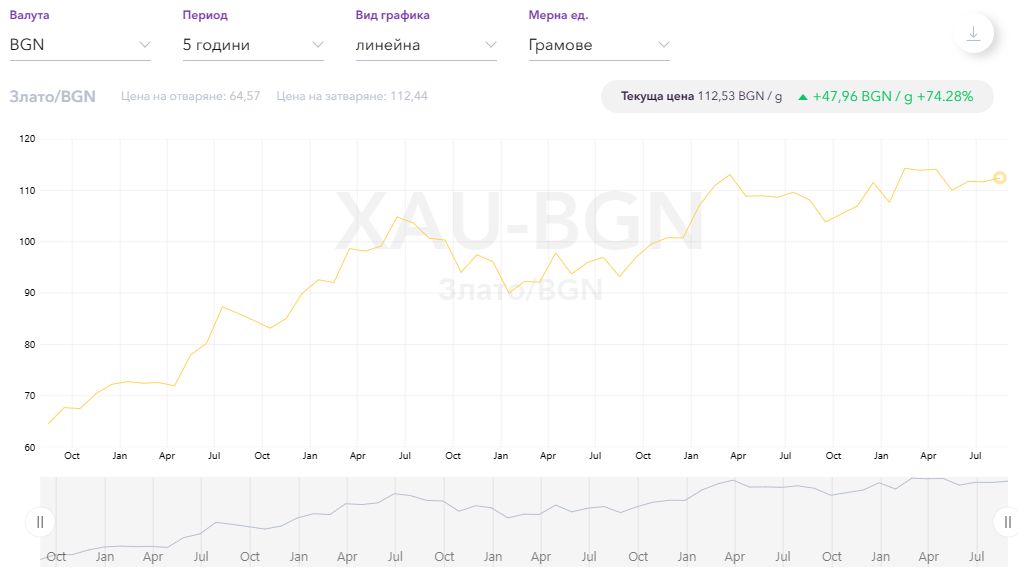Click the chevron arrow next to Грамове
The image size is (1018, 575).
point(663,45)
